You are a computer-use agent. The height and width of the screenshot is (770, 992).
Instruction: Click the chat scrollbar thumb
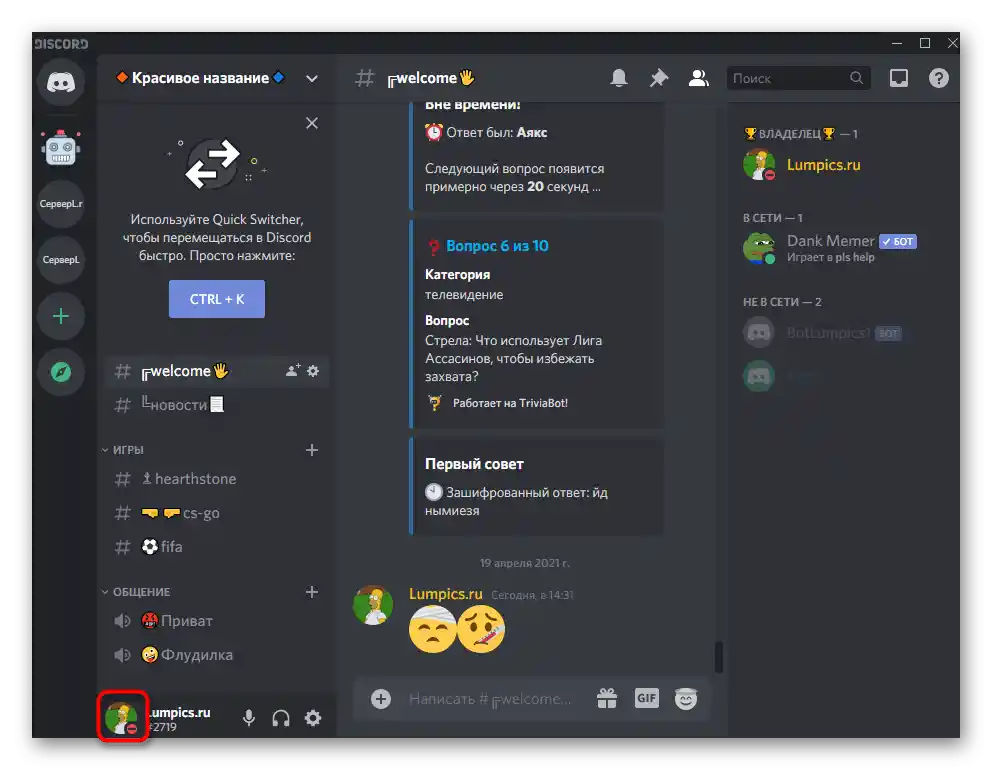pyautogui.click(x=719, y=657)
